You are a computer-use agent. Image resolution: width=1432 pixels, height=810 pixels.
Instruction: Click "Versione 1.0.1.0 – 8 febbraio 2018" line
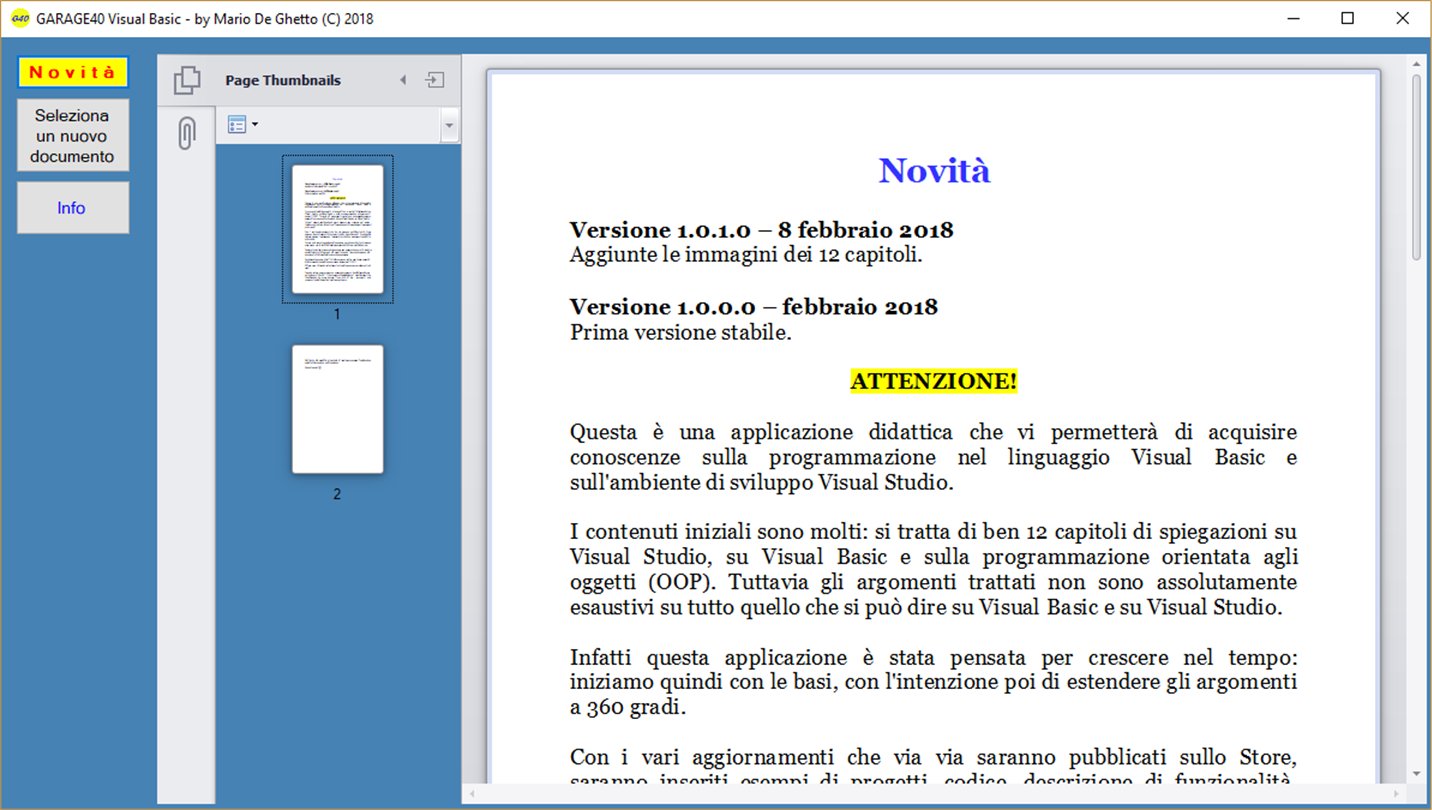click(x=761, y=230)
